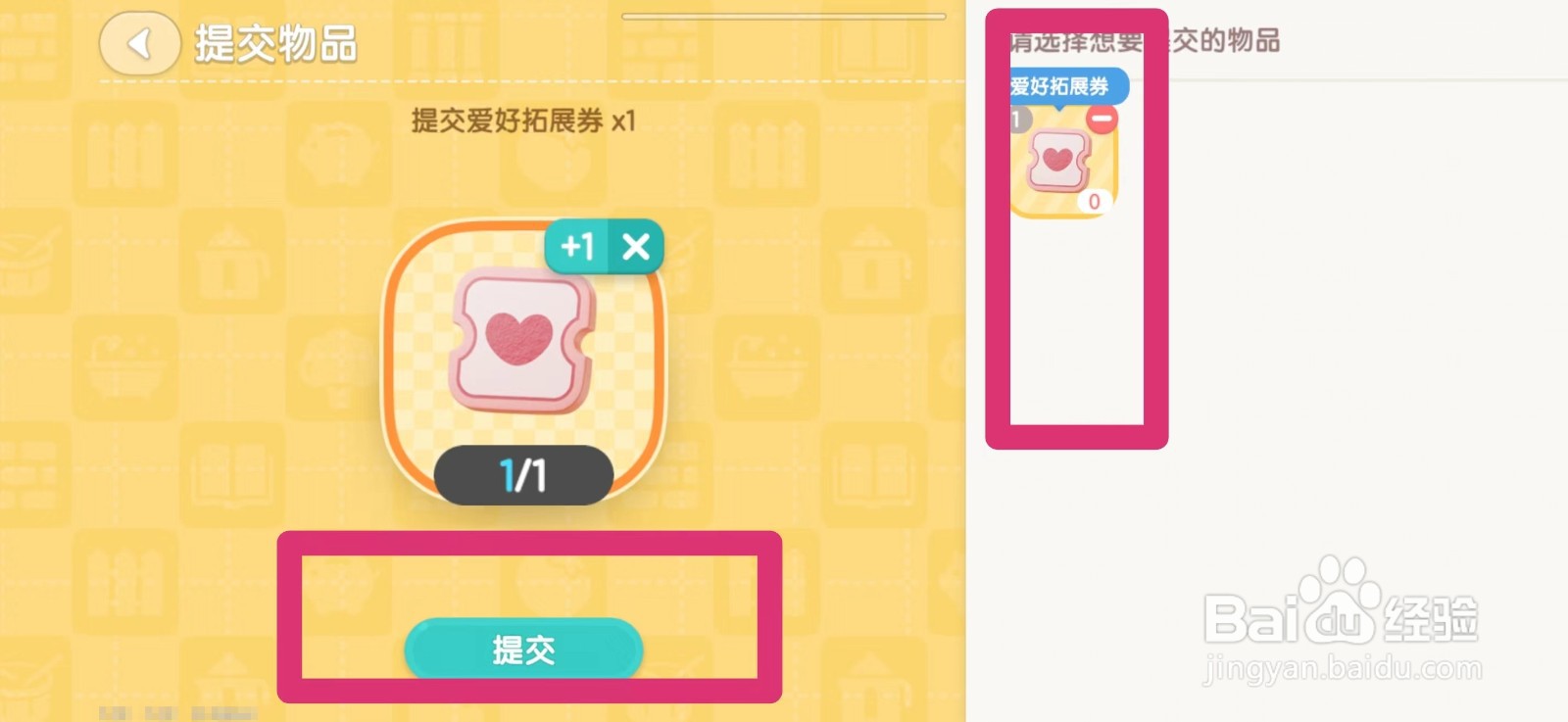Click the 提交爱好拓展券 x1 requirement text

tap(523, 120)
